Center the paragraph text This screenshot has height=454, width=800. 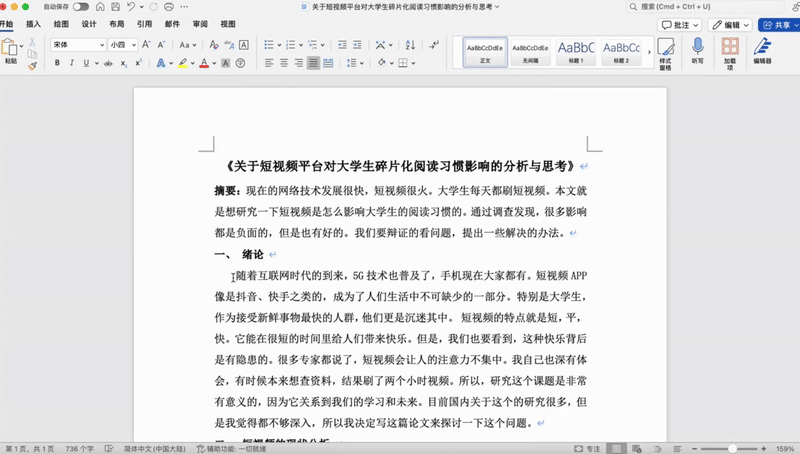point(284,63)
